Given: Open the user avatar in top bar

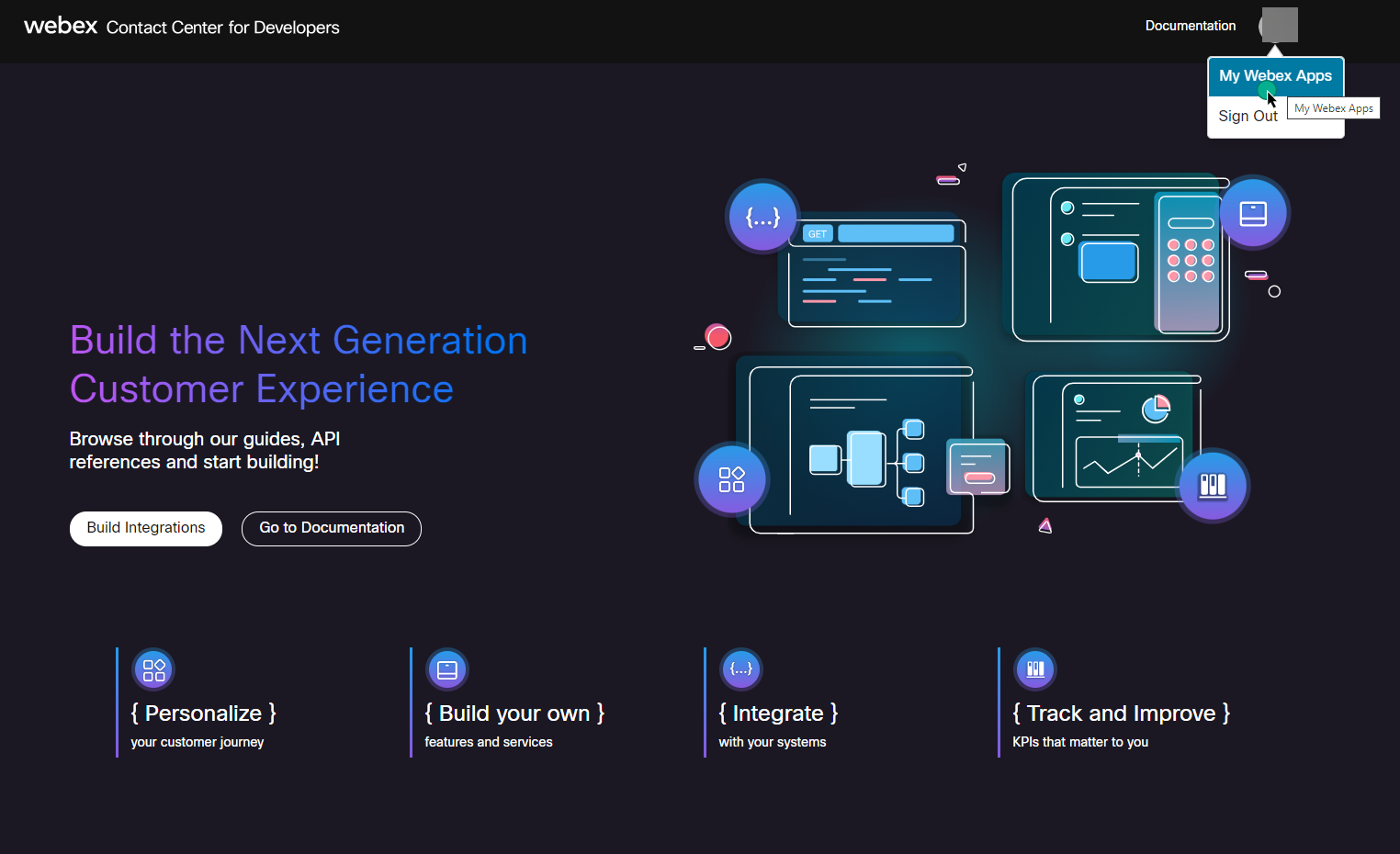Looking at the screenshot, I should point(1278,25).
